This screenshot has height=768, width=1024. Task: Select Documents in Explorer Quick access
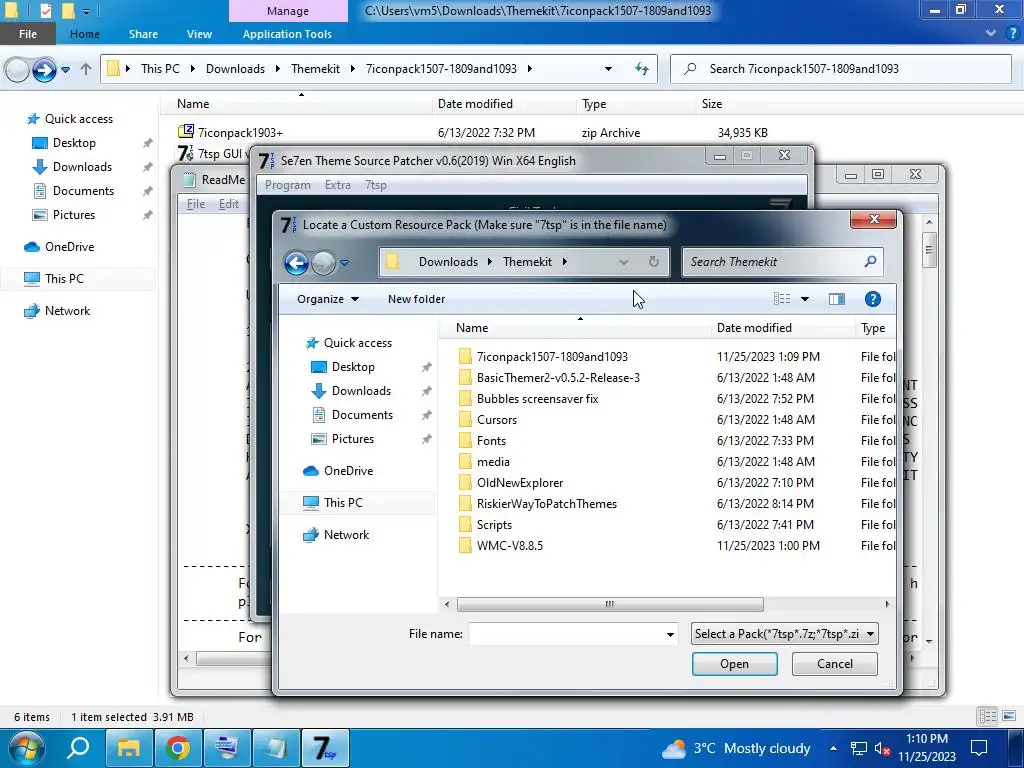pyautogui.click(x=83, y=191)
